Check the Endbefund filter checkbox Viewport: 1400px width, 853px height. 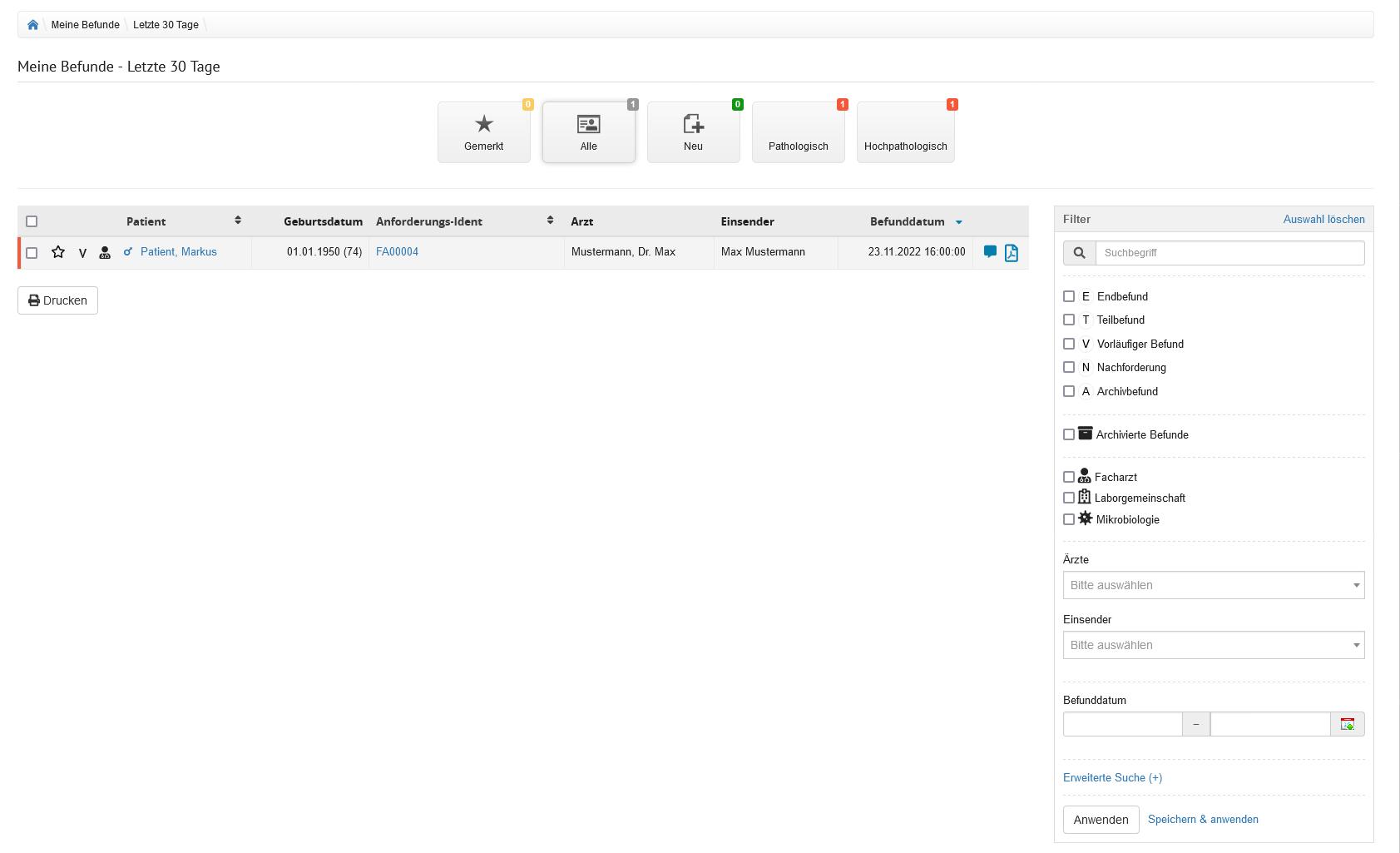[1069, 296]
